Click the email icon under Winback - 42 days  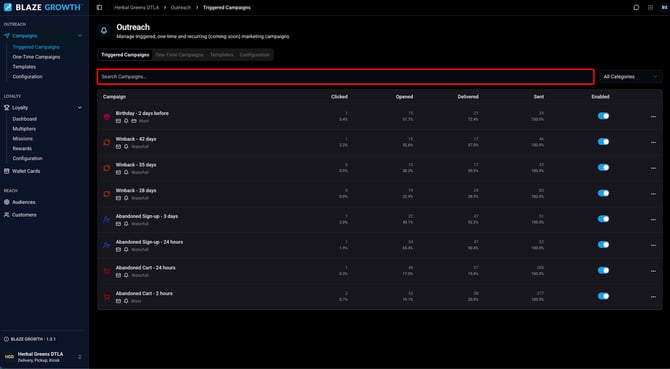tap(118, 147)
